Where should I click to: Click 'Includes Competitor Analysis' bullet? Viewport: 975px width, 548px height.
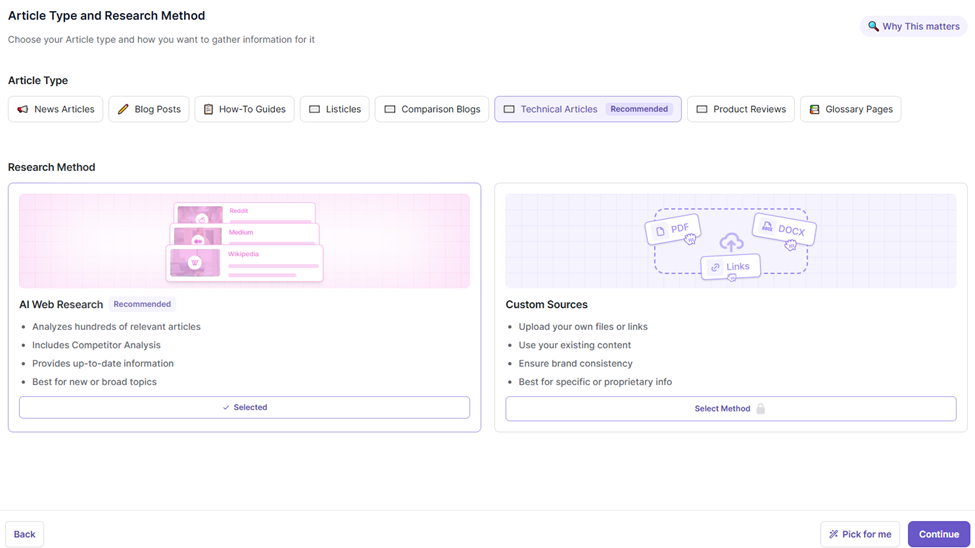(x=96, y=345)
